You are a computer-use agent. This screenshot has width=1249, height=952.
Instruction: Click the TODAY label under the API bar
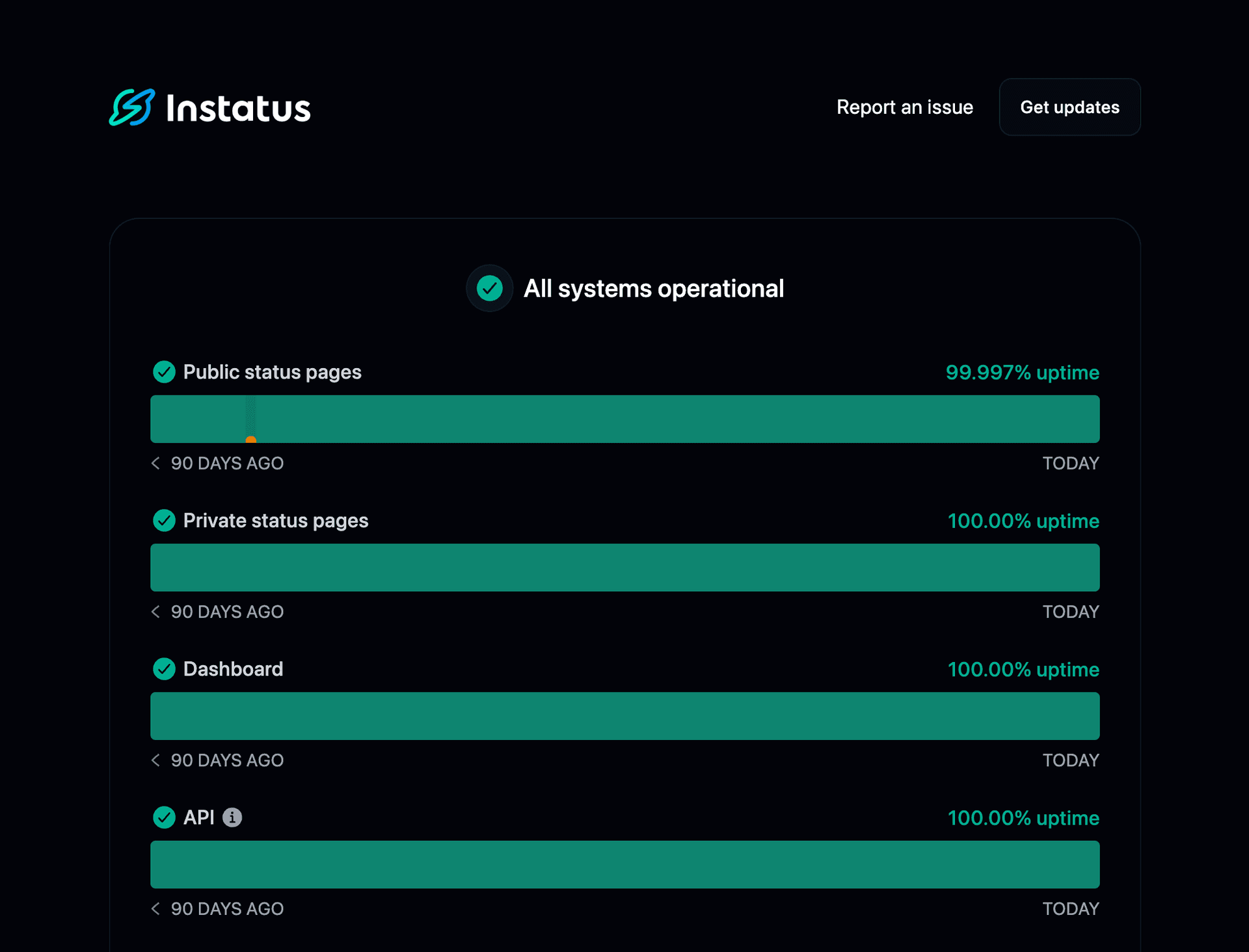1071,908
